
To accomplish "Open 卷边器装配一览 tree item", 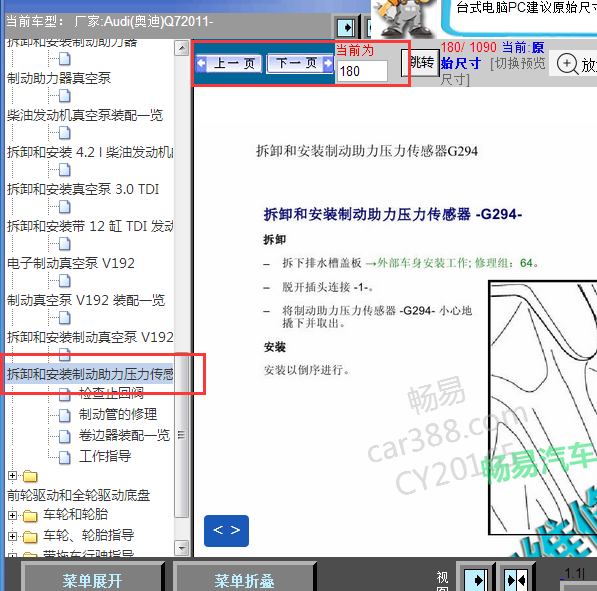I will (x=125, y=435).
